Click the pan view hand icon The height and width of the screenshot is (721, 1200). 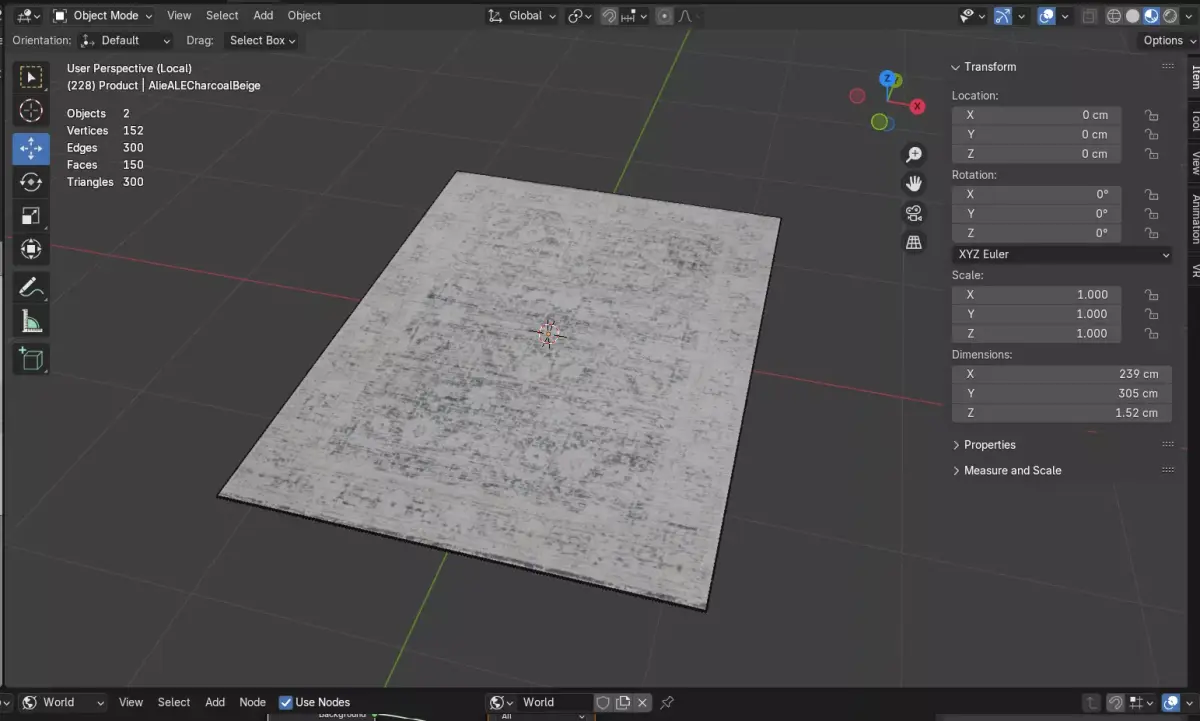(914, 183)
